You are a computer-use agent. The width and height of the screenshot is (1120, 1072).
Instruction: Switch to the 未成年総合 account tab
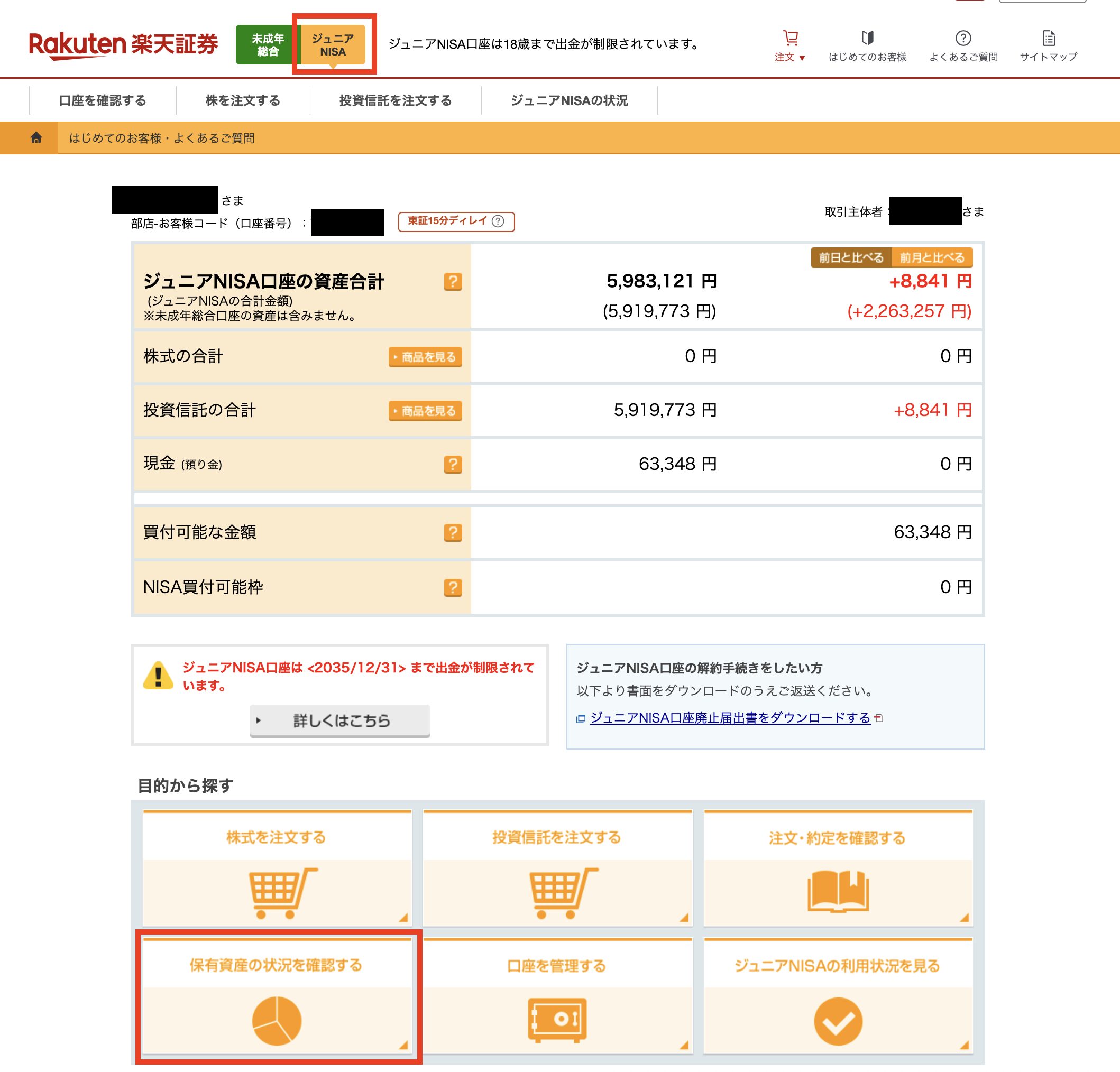[268, 44]
